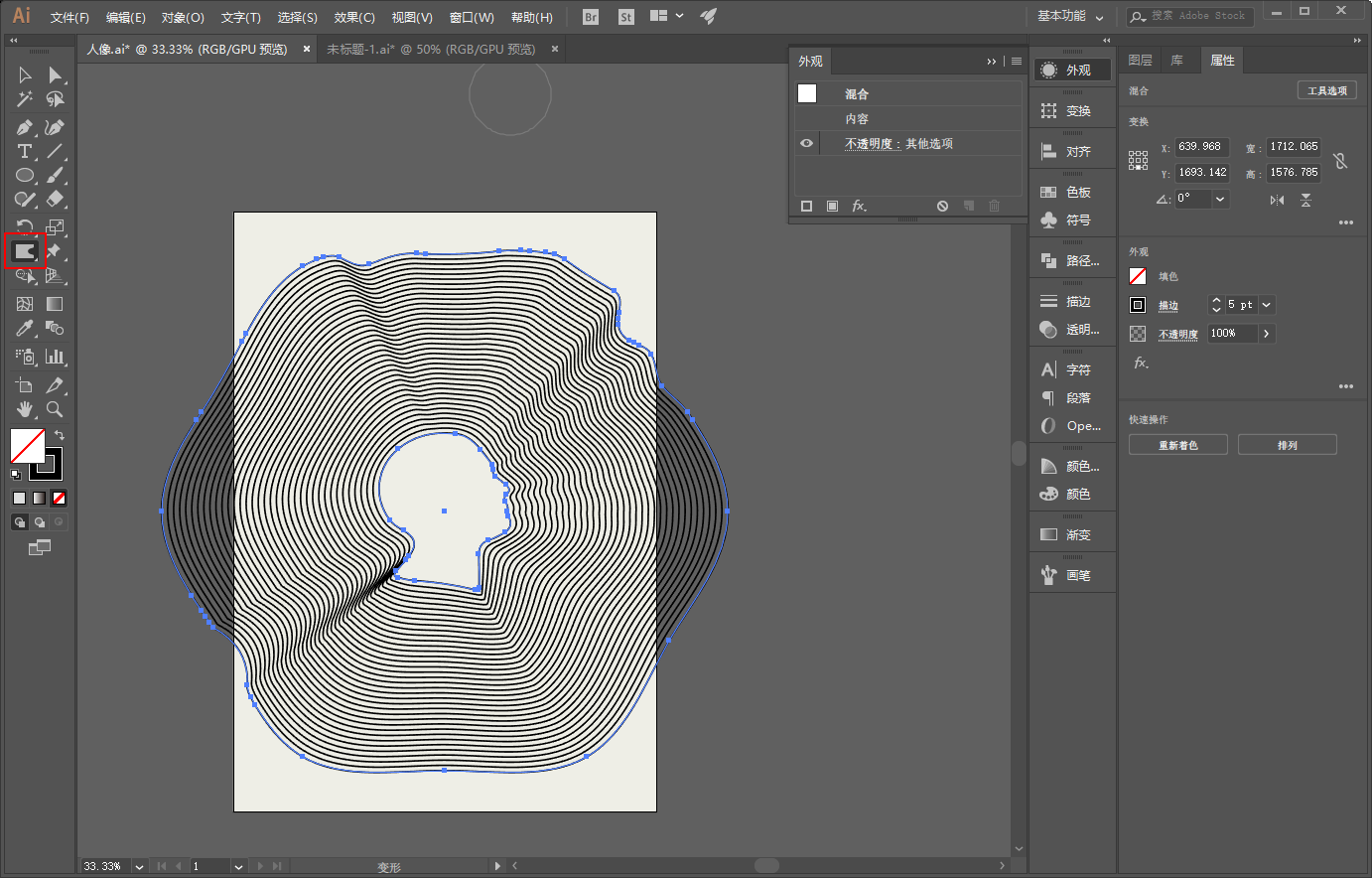The image size is (1372, 878).
Task: Select the Selection tool arrow
Action: pos(25,75)
